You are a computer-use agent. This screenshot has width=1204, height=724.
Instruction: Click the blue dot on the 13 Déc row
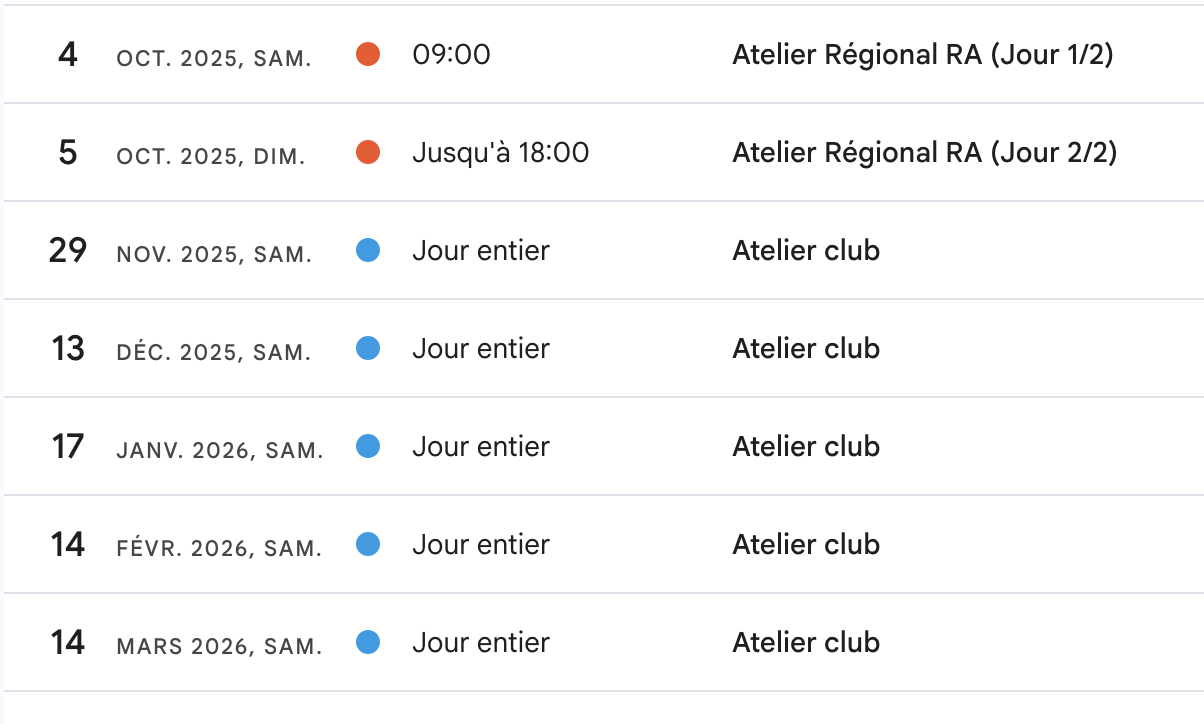tap(368, 349)
